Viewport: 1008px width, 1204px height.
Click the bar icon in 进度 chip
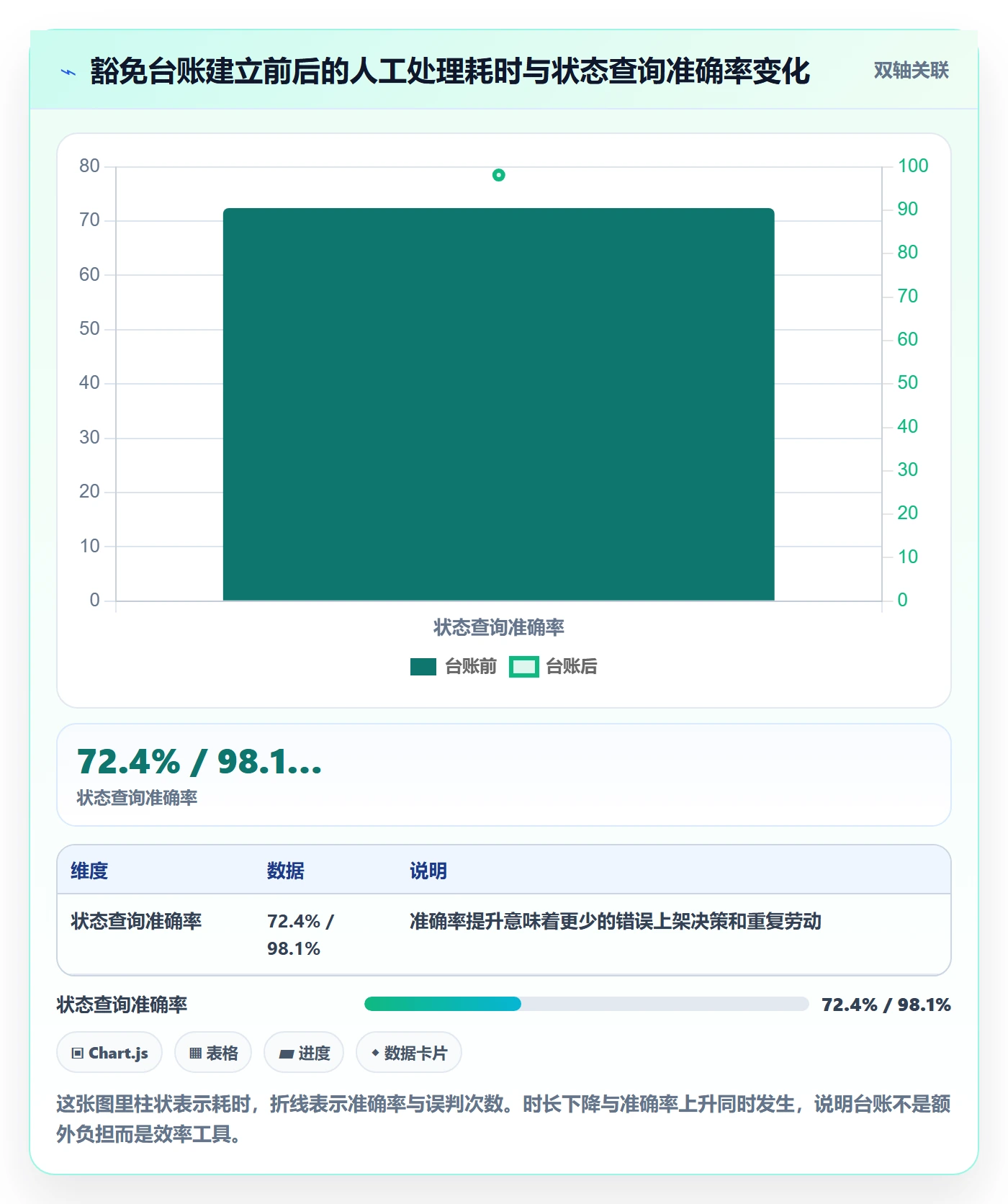pyautogui.click(x=286, y=1054)
